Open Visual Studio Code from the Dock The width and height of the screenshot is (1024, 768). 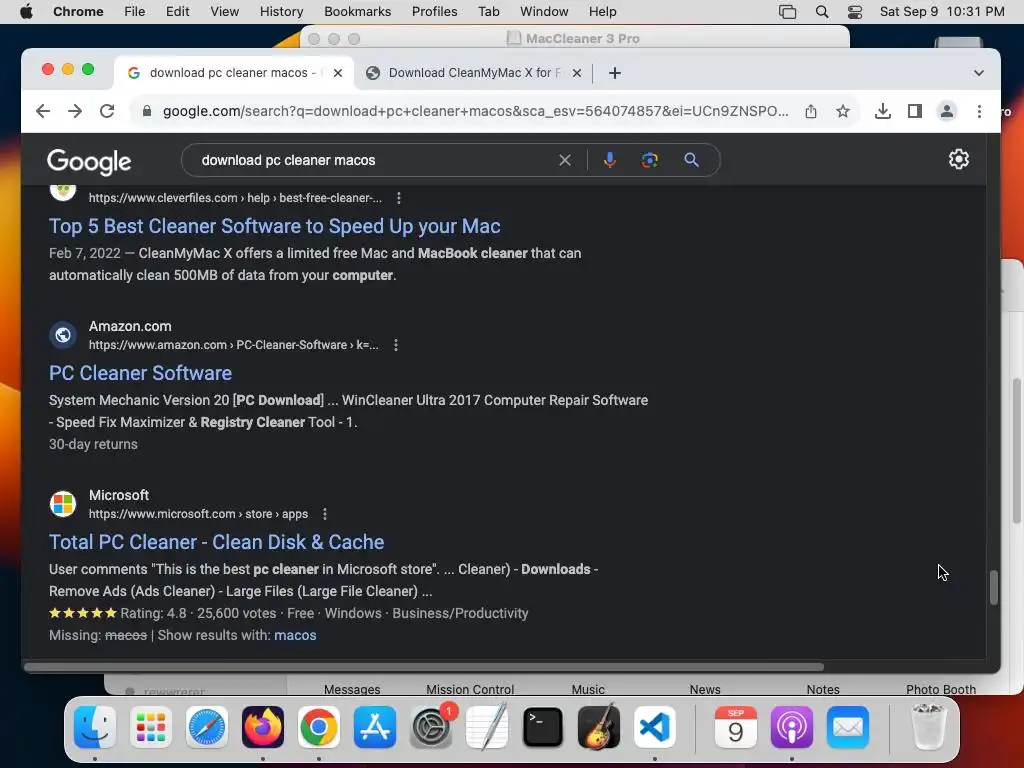coord(654,727)
